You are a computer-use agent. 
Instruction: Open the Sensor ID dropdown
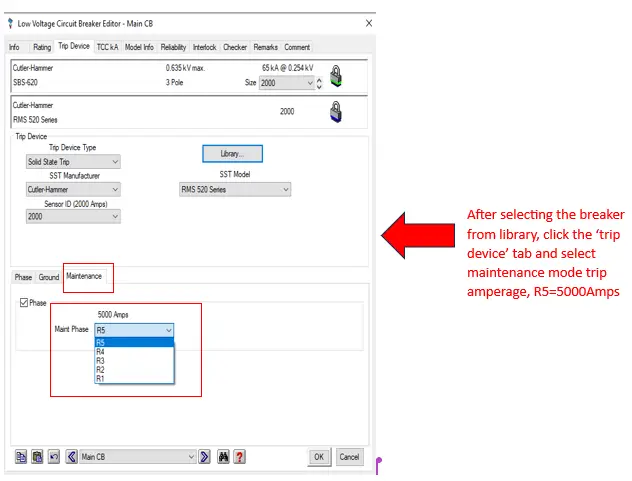[x=73, y=217]
